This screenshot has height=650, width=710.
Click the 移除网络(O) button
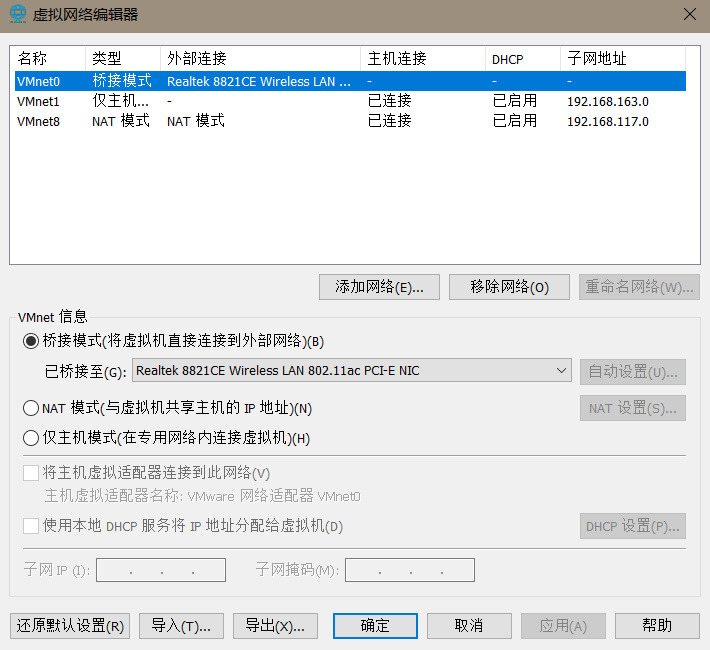pos(509,287)
